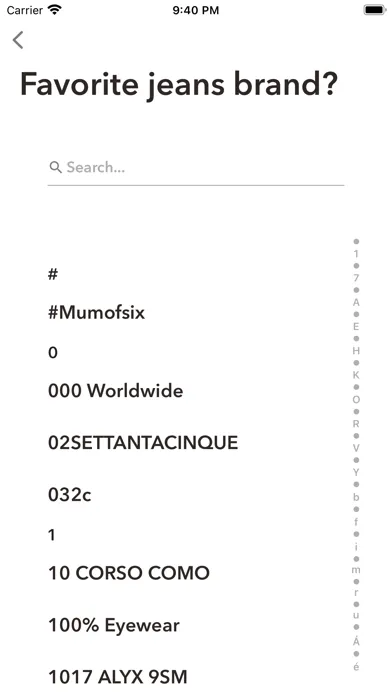The height and width of the screenshot is (696, 392).
Task: Click the search magnifier icon
Action: 55,167
